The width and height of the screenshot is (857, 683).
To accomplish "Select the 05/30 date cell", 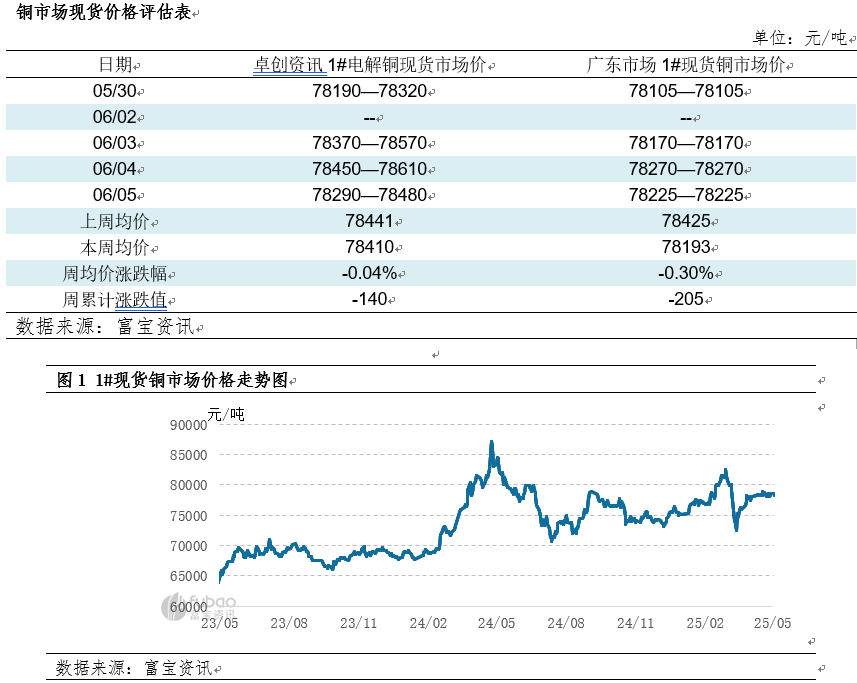I will pos(114,91).
